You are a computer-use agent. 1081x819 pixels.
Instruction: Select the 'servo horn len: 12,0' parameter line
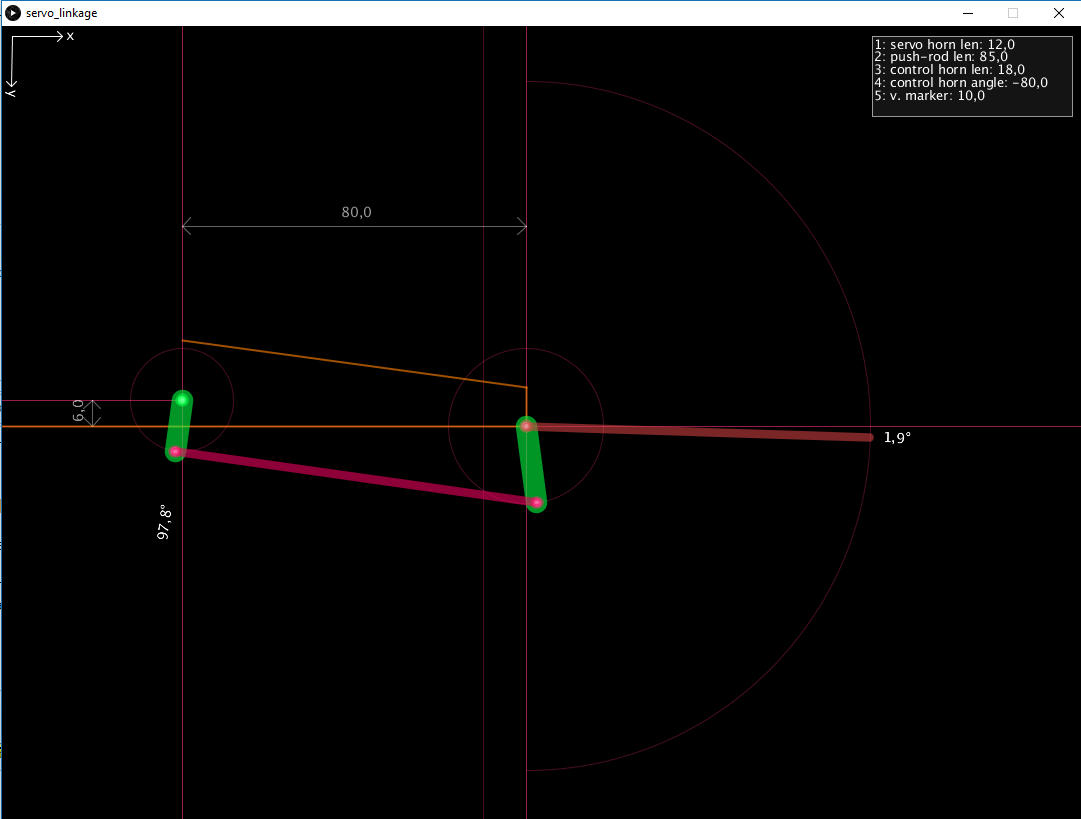tap(944, 44)
